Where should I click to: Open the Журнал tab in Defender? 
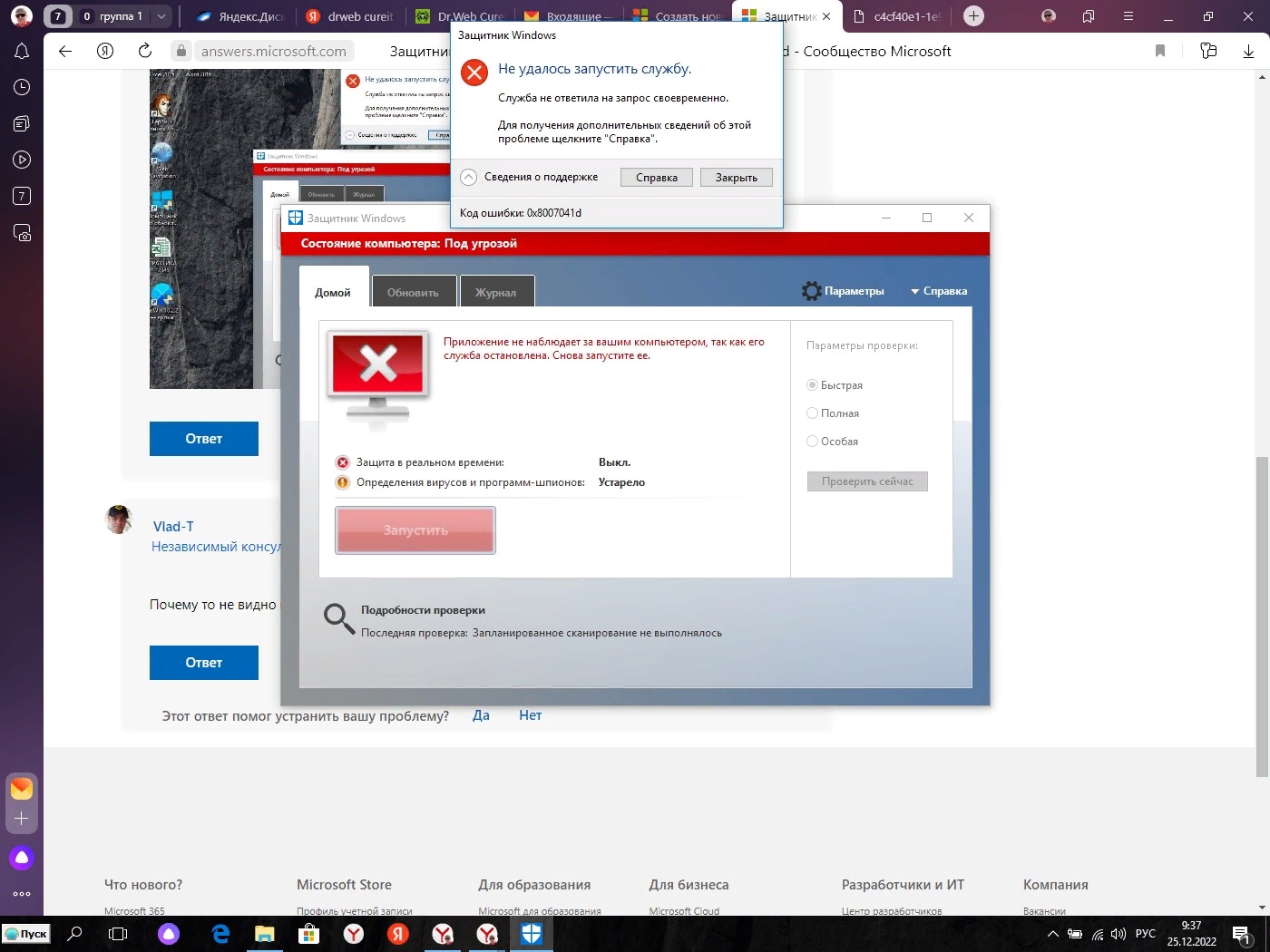pos(495,292)
